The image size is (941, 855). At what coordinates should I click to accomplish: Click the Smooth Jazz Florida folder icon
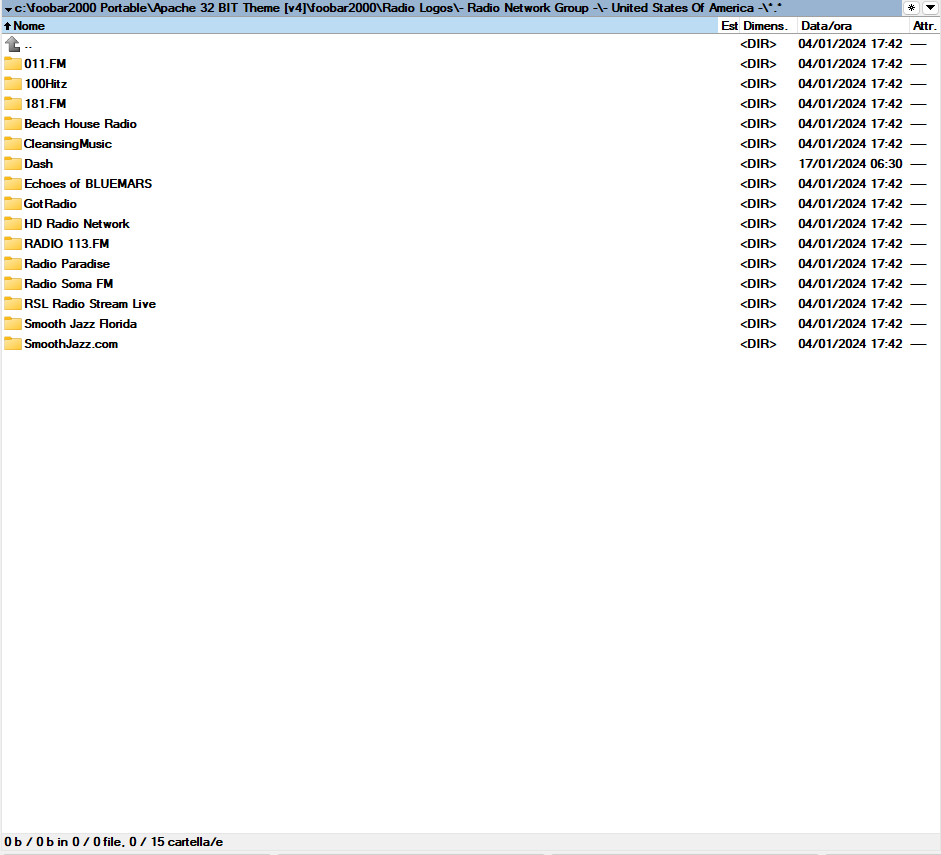tap(13, 323)
